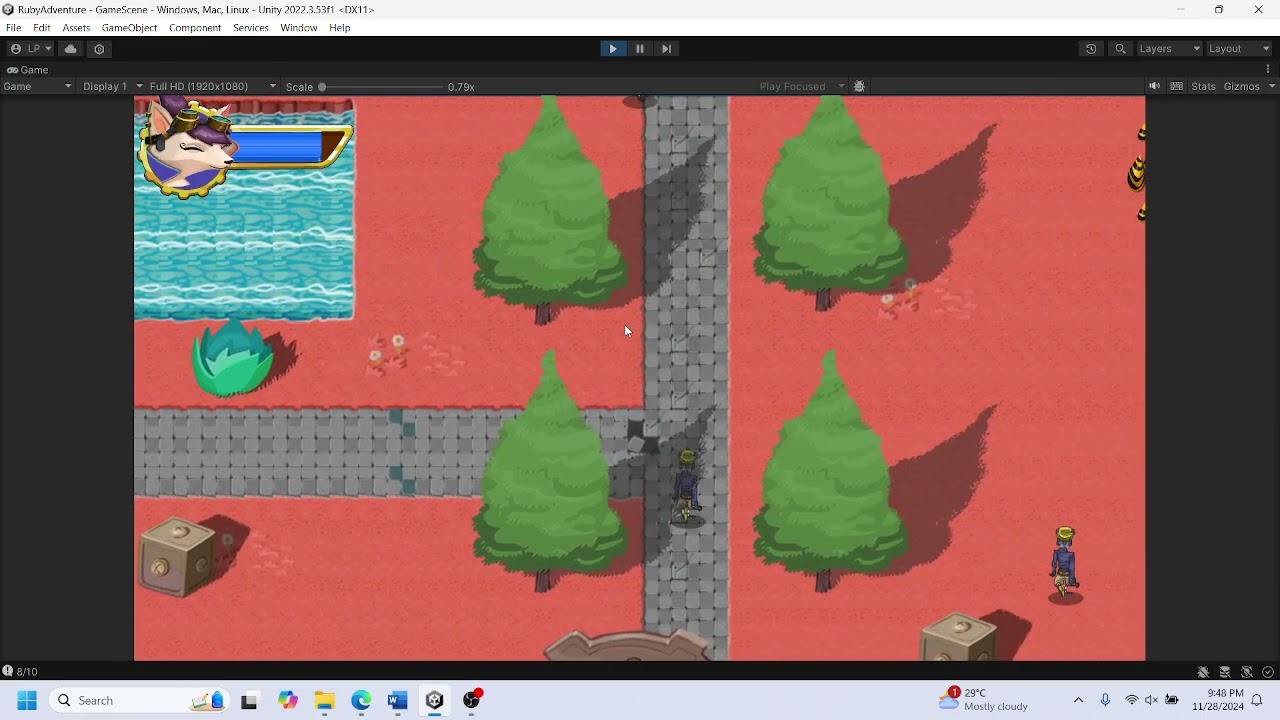The height and width of the screenshot is (720, 1280).
Task: Click the first status bar icon at bottom right
Action: tap(1204, 672)
